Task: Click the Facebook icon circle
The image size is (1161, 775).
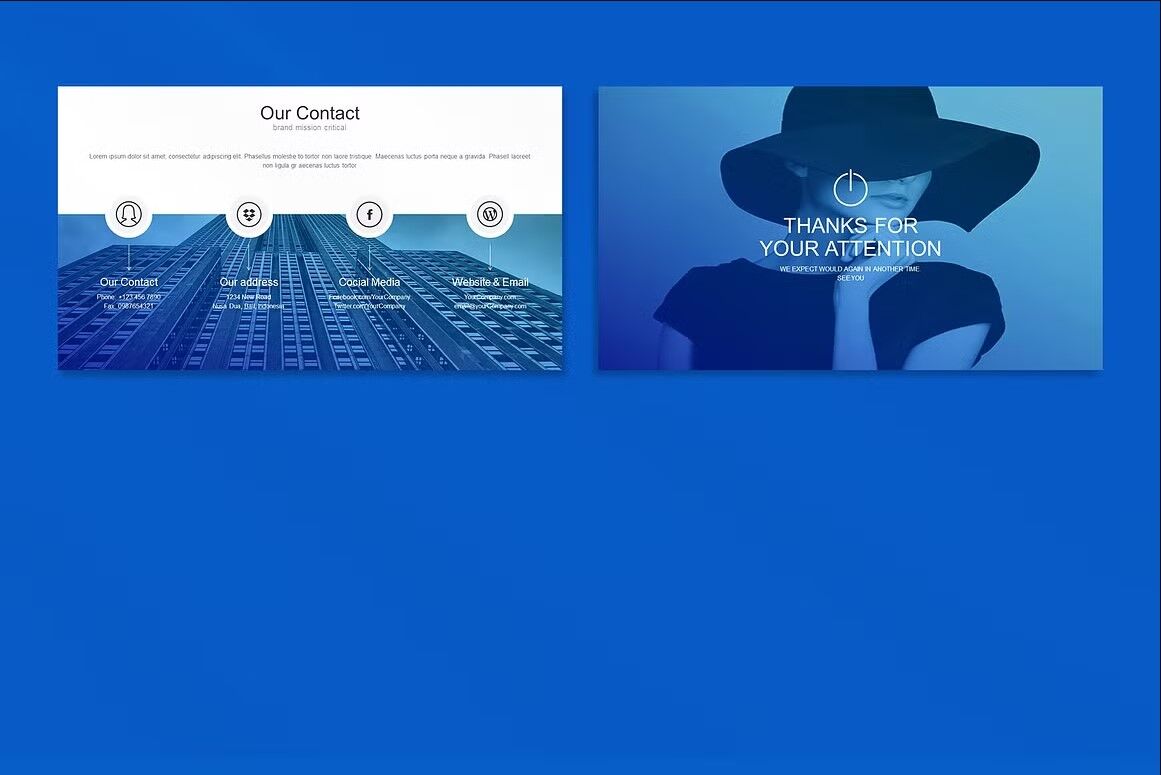Action: tap(370, 214)
